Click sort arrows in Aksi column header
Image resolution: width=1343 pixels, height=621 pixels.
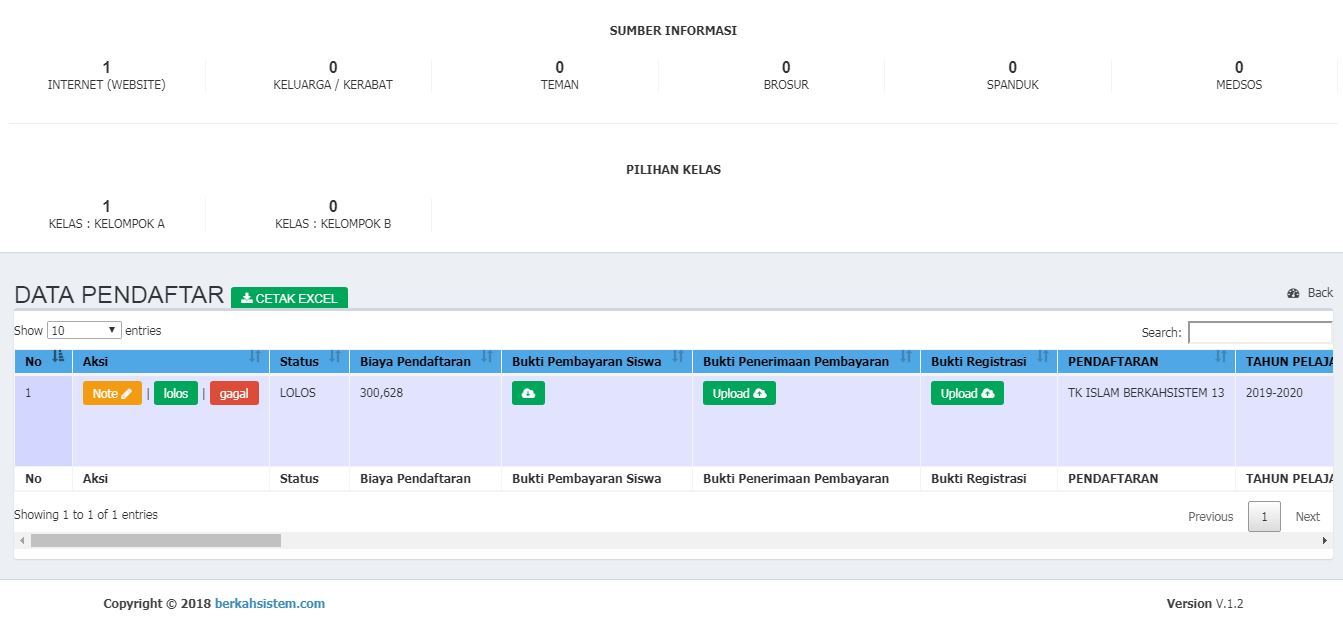point(255,358)
